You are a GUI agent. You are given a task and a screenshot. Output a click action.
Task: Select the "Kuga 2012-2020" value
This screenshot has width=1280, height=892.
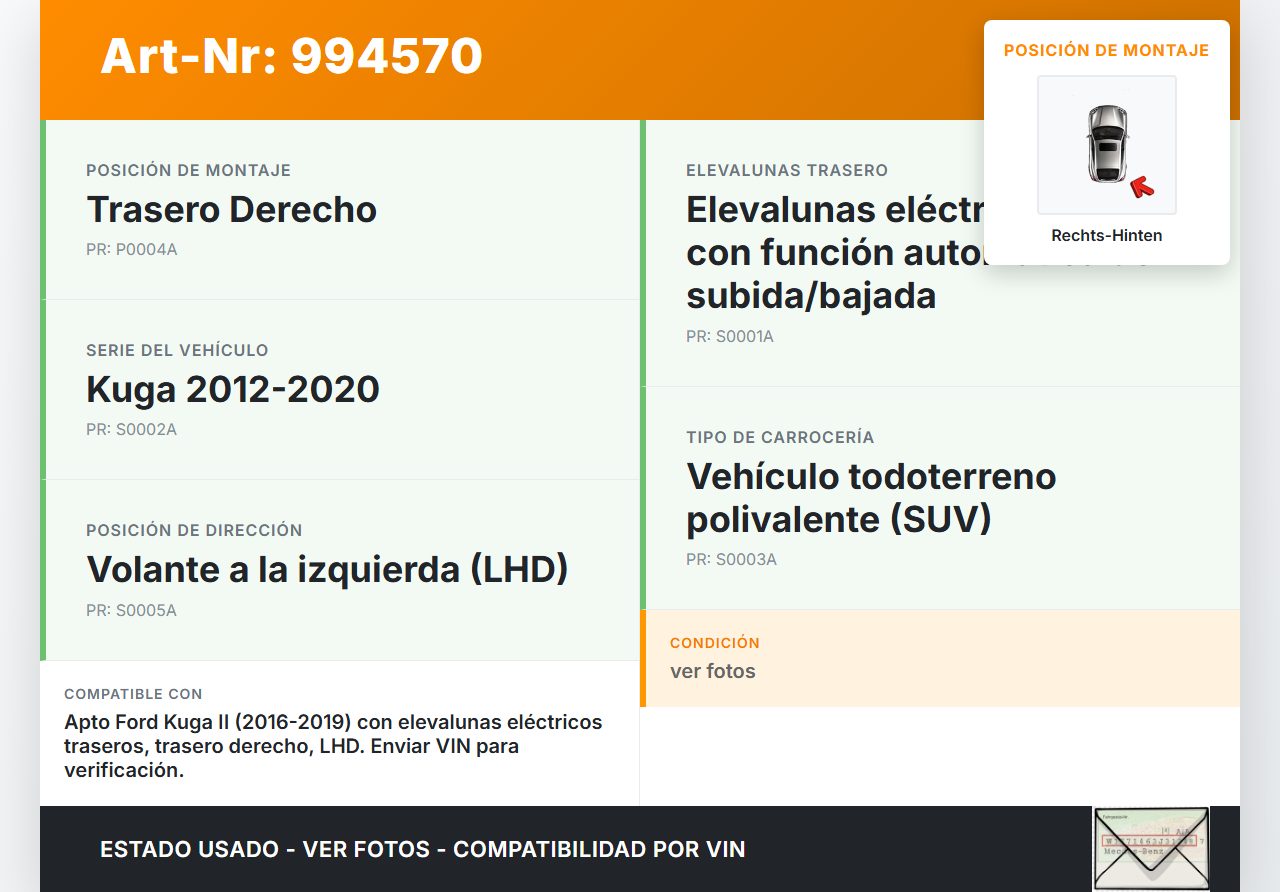(x=233, y=389)
